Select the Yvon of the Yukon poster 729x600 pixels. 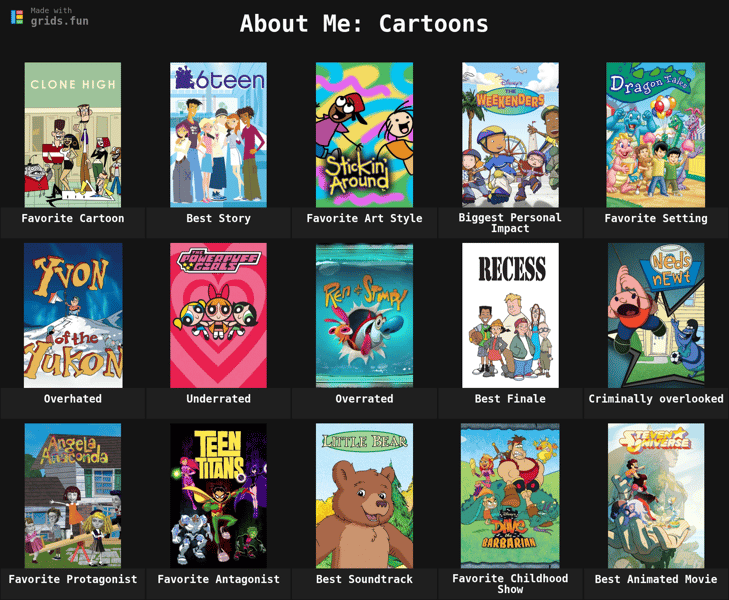click(x=73, y=315)
